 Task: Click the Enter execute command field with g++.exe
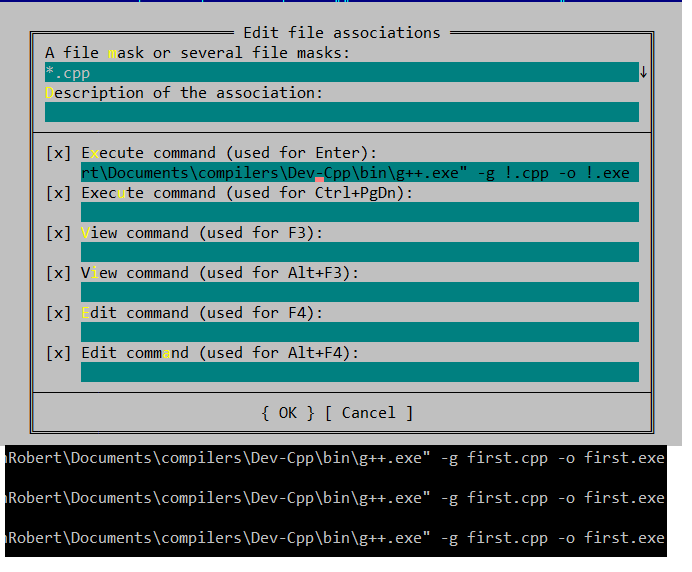pyautogui.click(x=359, y=173)
